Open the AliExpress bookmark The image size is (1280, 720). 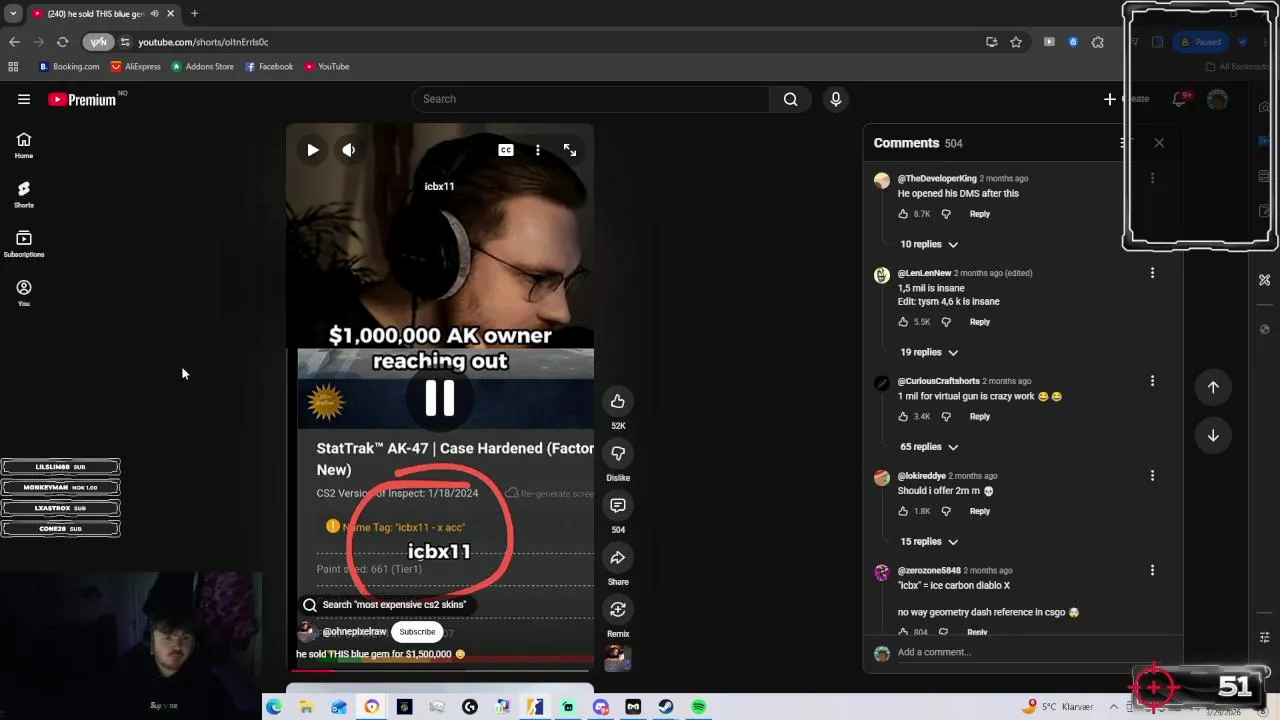[x=136, y=67]
